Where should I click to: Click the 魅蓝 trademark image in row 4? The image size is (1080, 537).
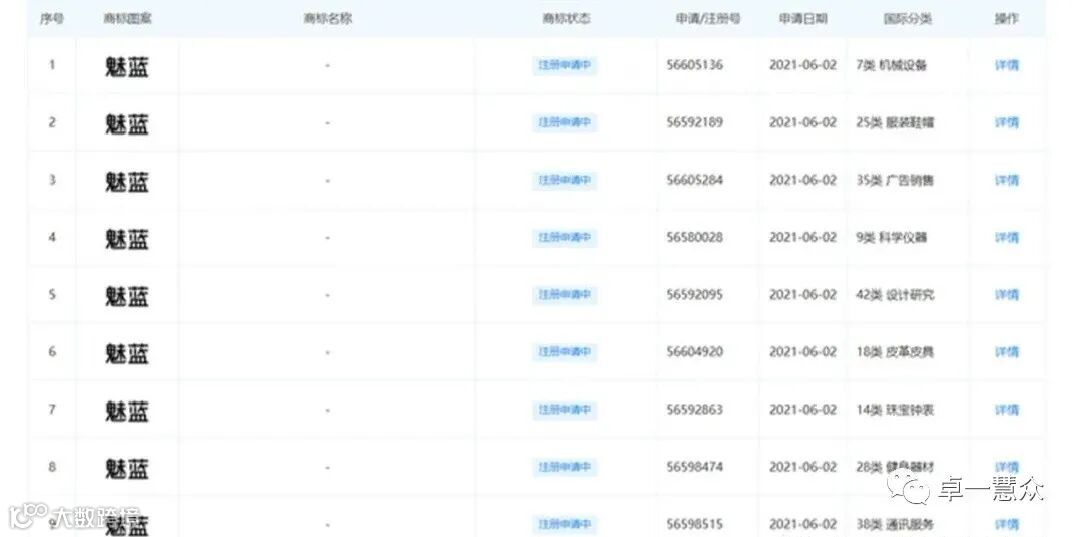(127, 239)
